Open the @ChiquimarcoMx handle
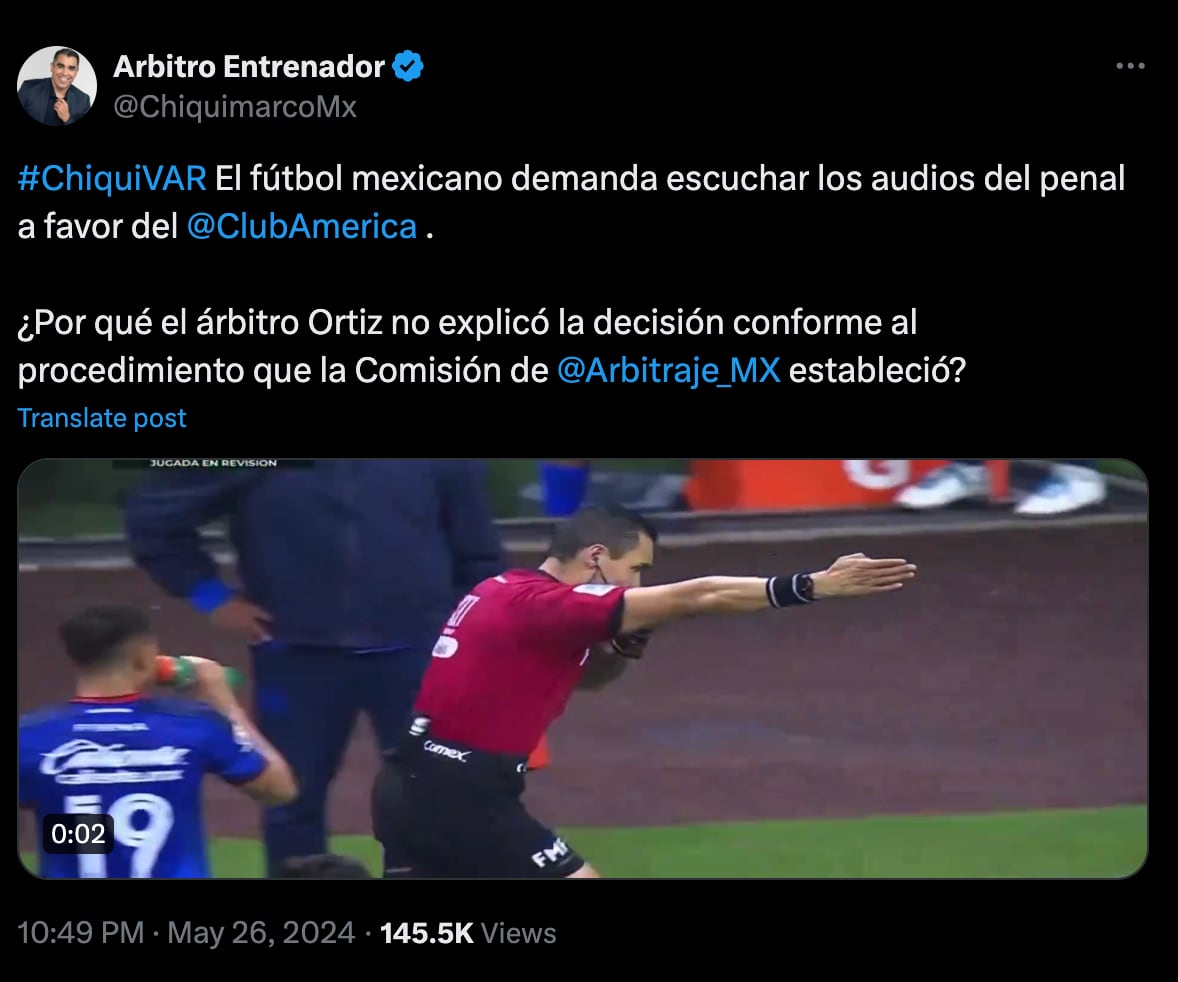This screenshot has height=982, width=1178. coord(234,107)
